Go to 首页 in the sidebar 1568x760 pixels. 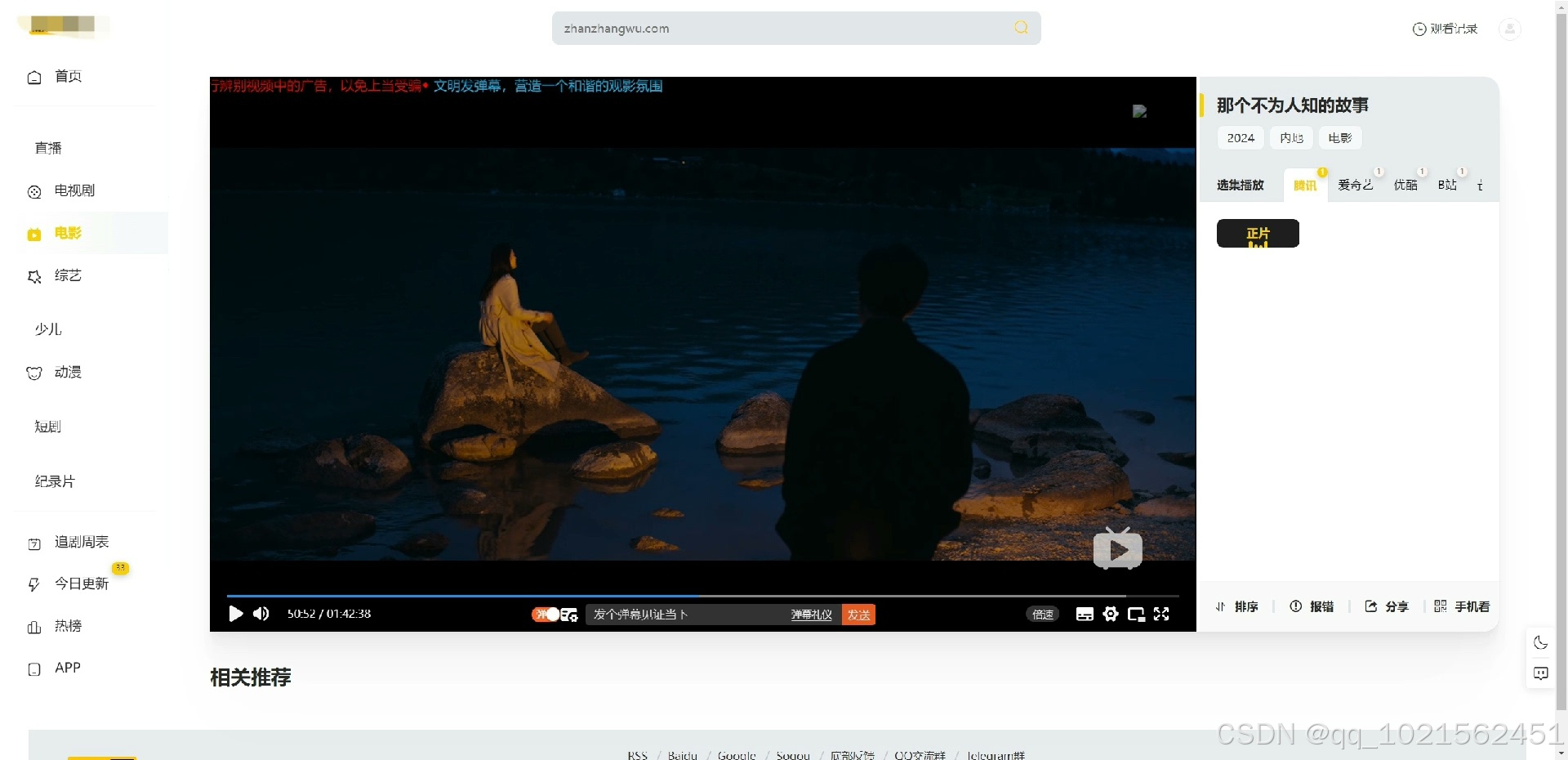68,76
